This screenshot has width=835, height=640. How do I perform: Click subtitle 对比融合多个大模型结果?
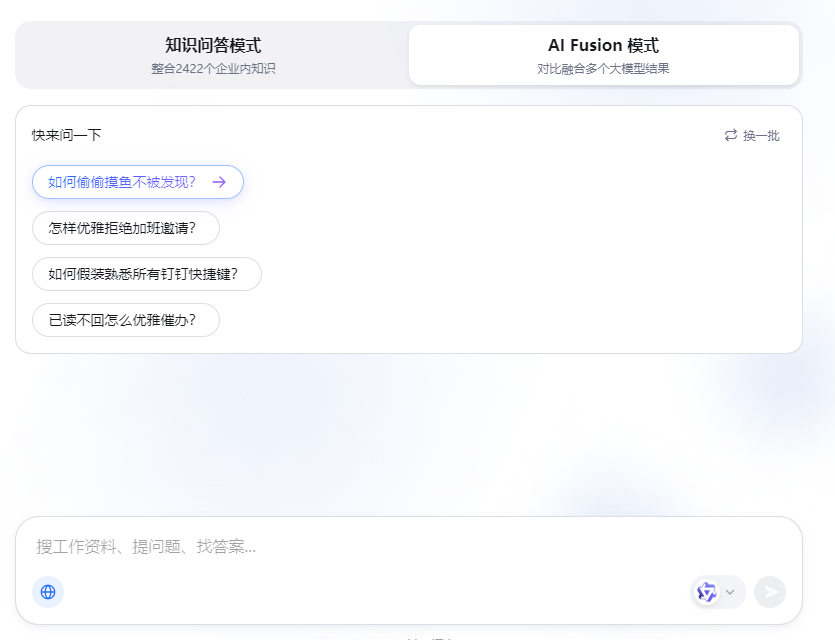click(603, 69)
